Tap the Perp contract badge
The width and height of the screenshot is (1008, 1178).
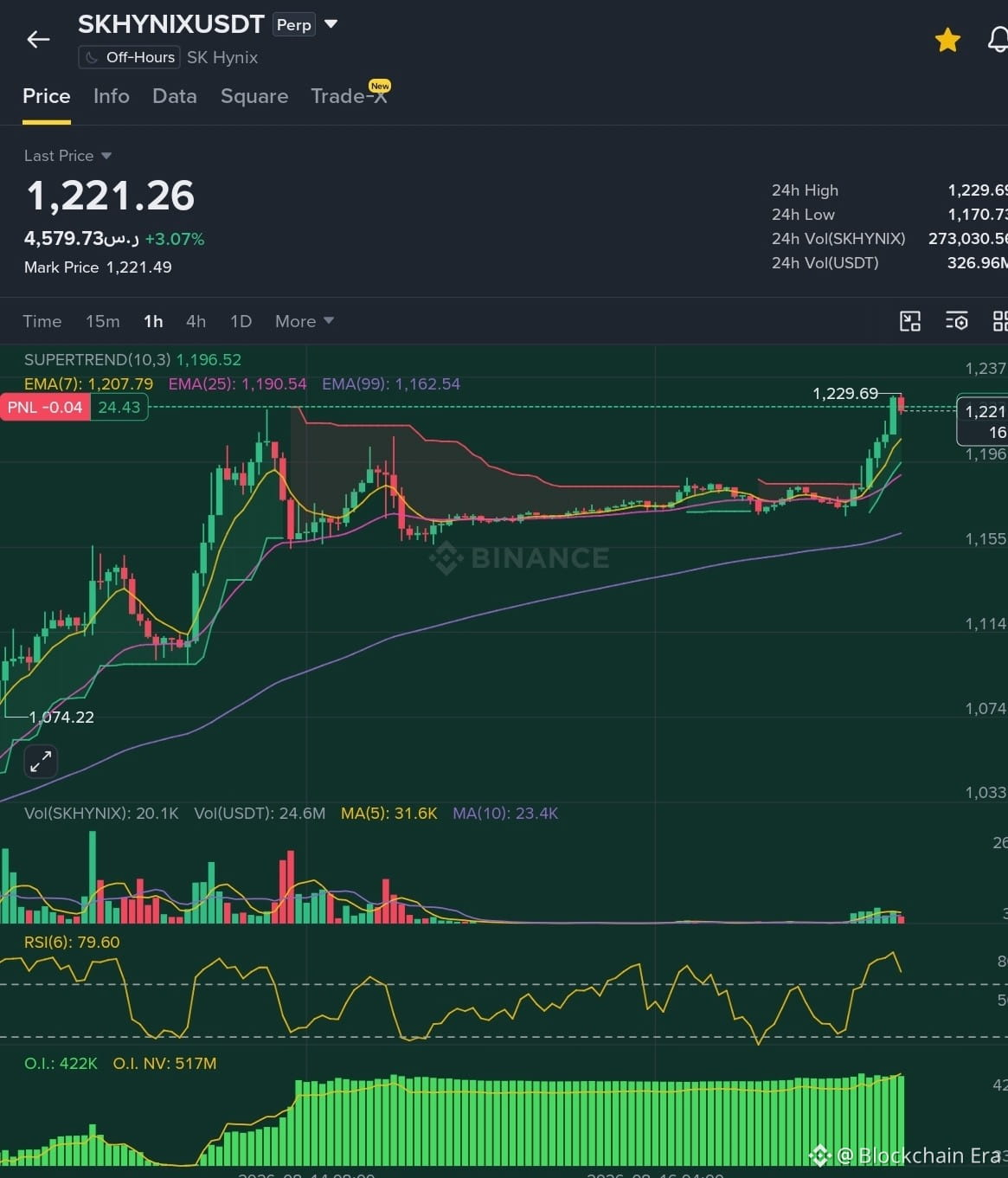point(294,25)
